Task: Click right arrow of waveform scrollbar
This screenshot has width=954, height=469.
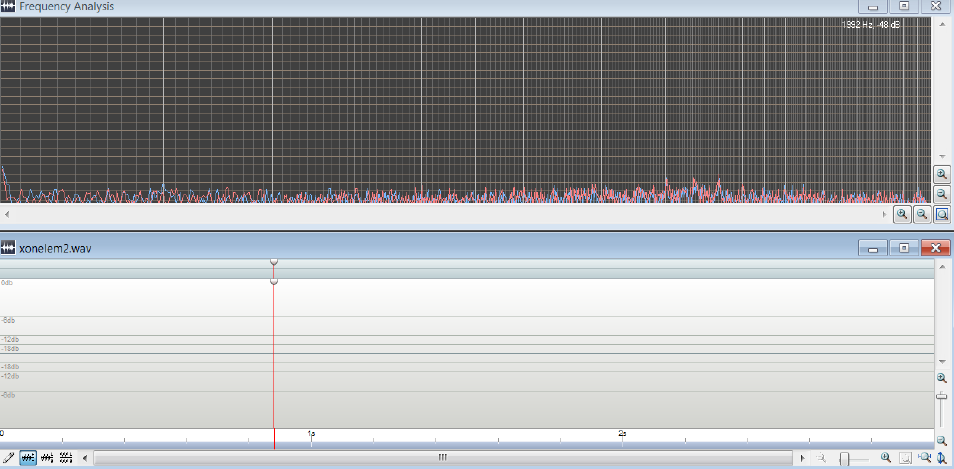Action: (x=803, y=458)
